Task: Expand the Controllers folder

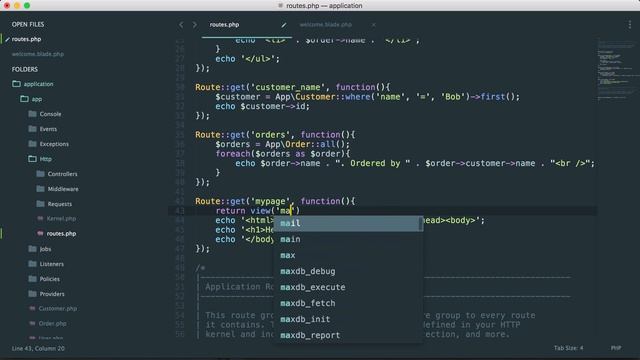Action: [x=62, y=174]
